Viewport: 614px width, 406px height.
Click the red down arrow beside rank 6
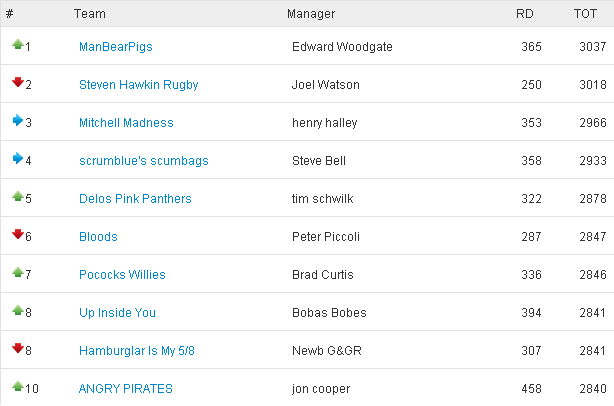point(18,234)
